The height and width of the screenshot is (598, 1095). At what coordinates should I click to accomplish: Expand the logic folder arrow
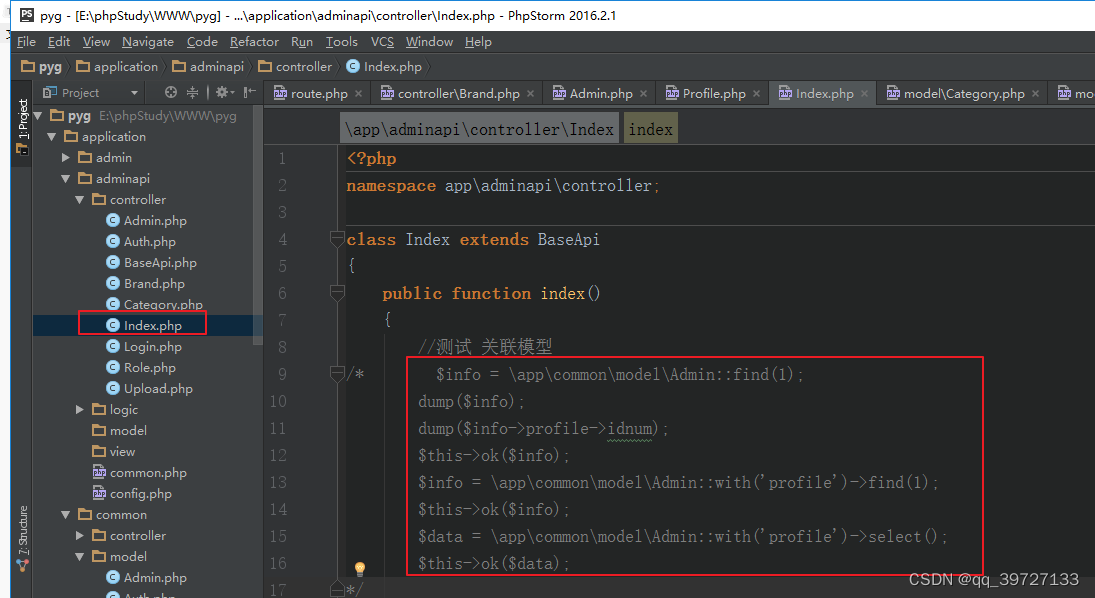point(80,409)
